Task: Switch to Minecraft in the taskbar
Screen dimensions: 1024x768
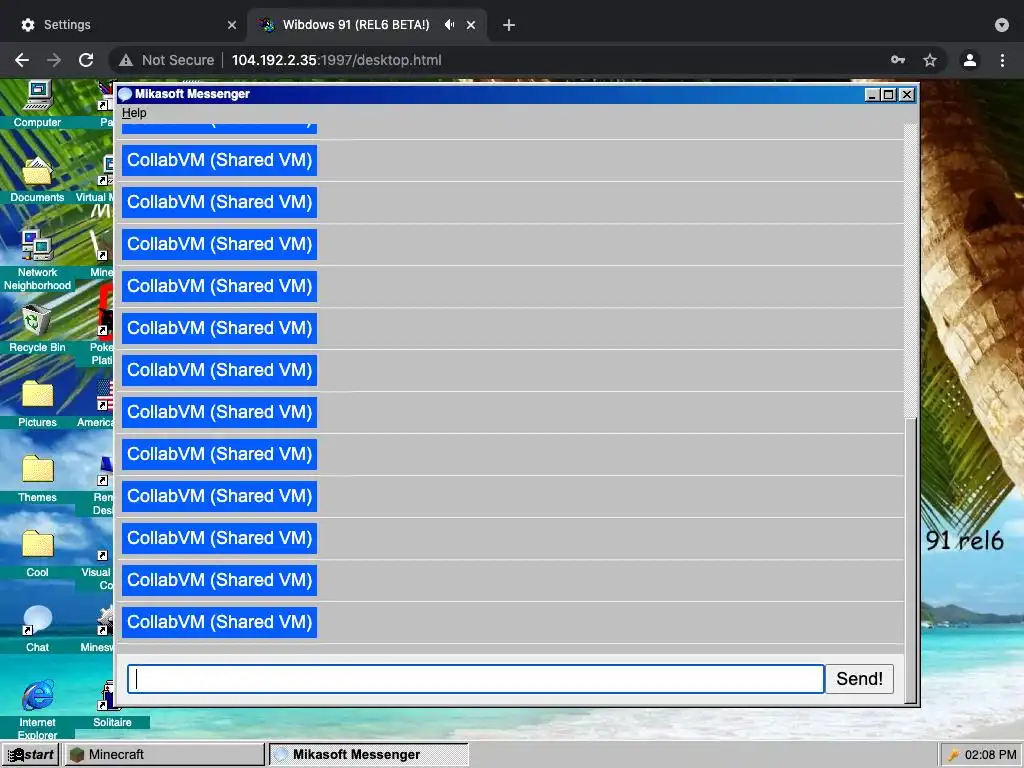Action: pyautogui.click(x=164, y=754)
